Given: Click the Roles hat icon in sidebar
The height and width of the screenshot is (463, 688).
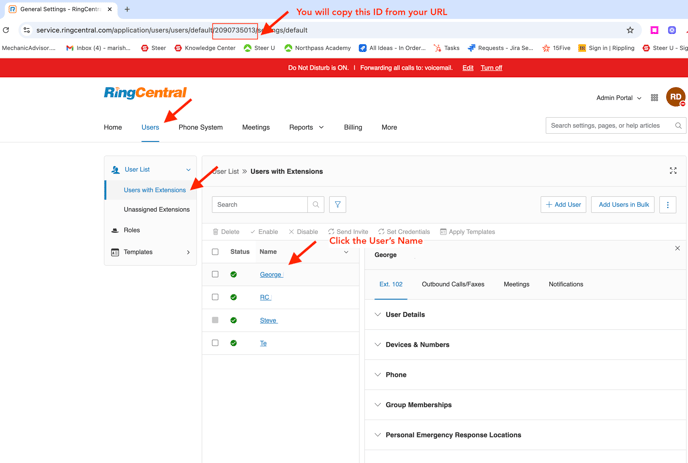Looking at the screenshot, I should tap(115, 230).
